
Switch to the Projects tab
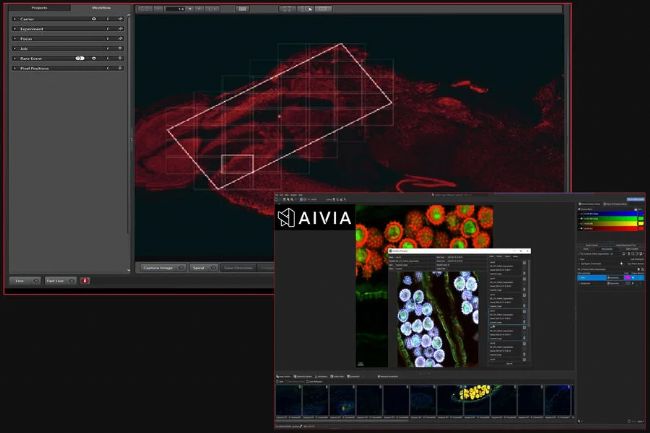(x=39, y=8)
